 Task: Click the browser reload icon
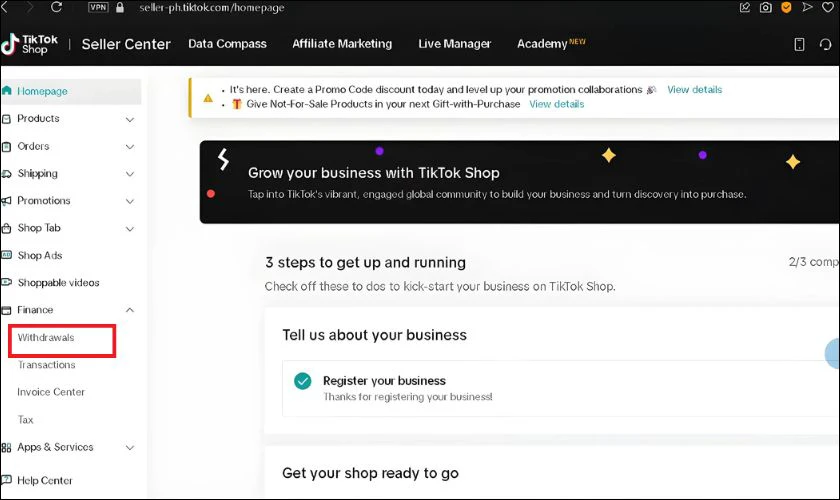tap(56, 7)
